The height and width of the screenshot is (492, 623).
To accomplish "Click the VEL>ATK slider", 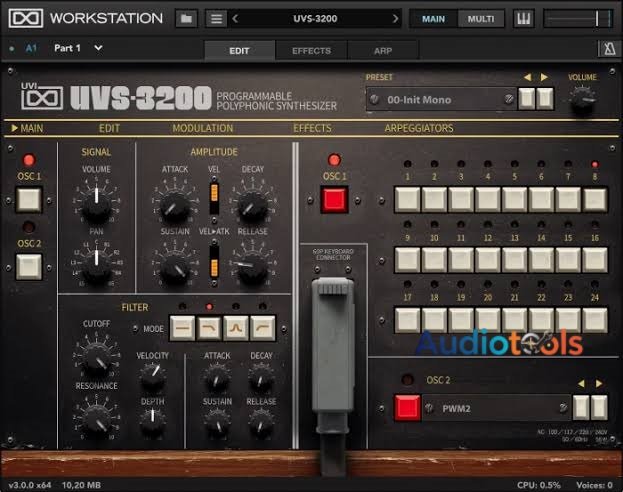I will click(x=214, y=261).
